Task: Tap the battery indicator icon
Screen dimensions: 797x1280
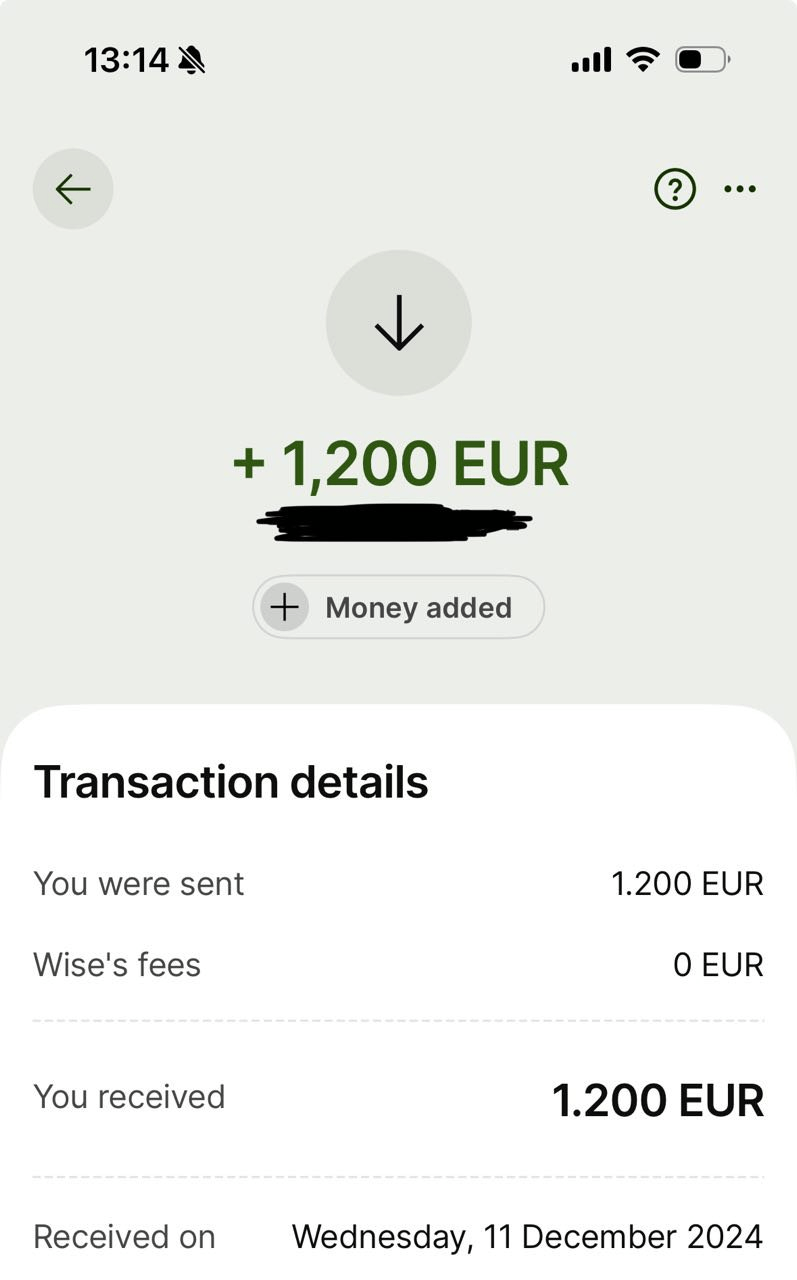Action: pyautogui.click(x=702, y=60)
